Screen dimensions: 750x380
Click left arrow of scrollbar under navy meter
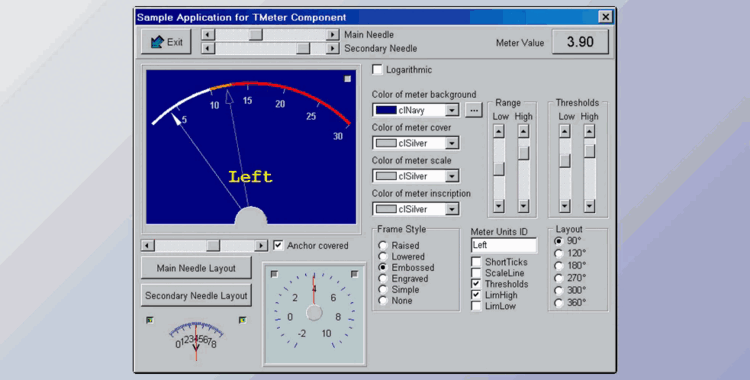pos(148,246)
